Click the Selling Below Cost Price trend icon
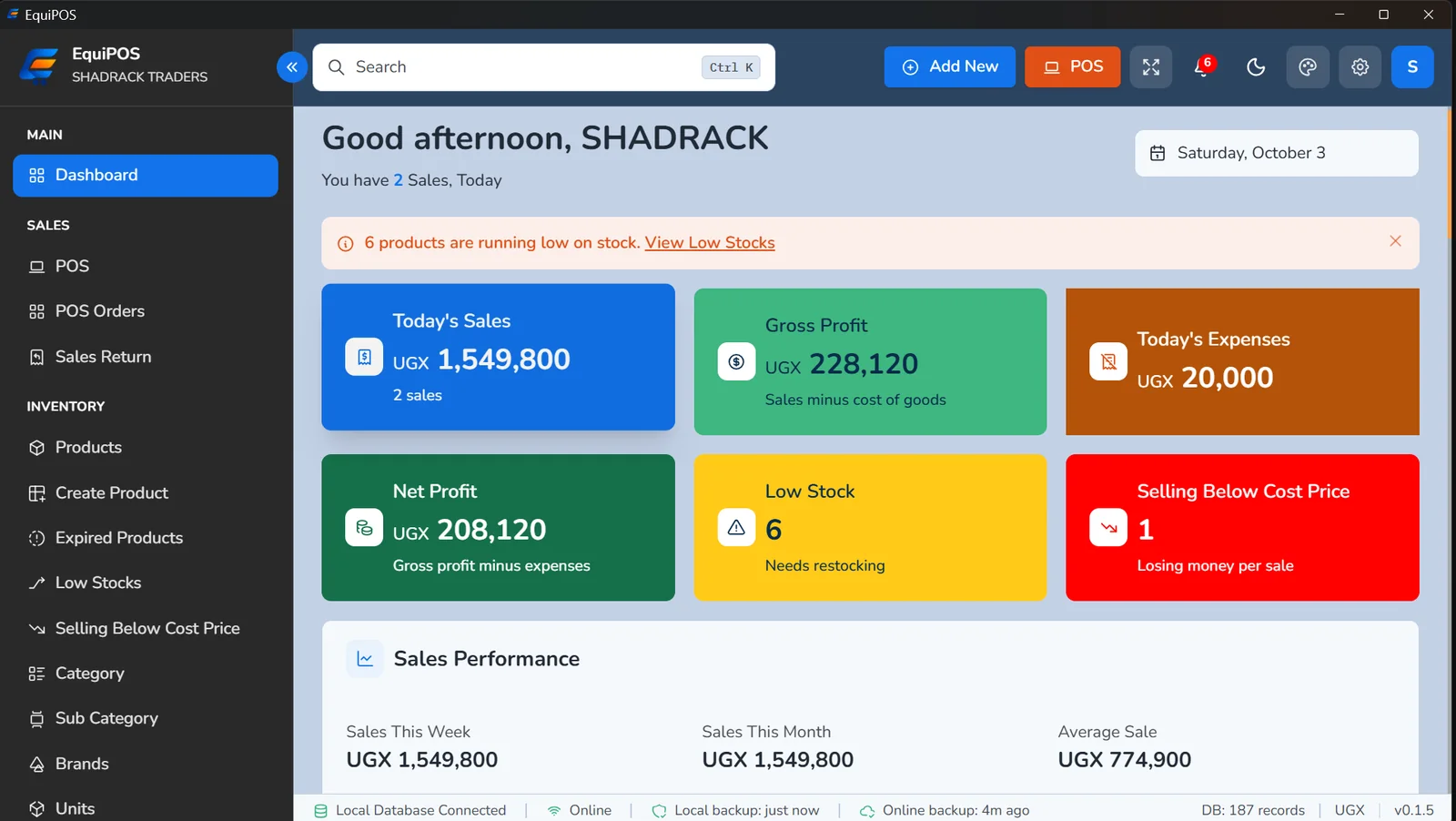The image size is (1456, 821). (1108, 527)
